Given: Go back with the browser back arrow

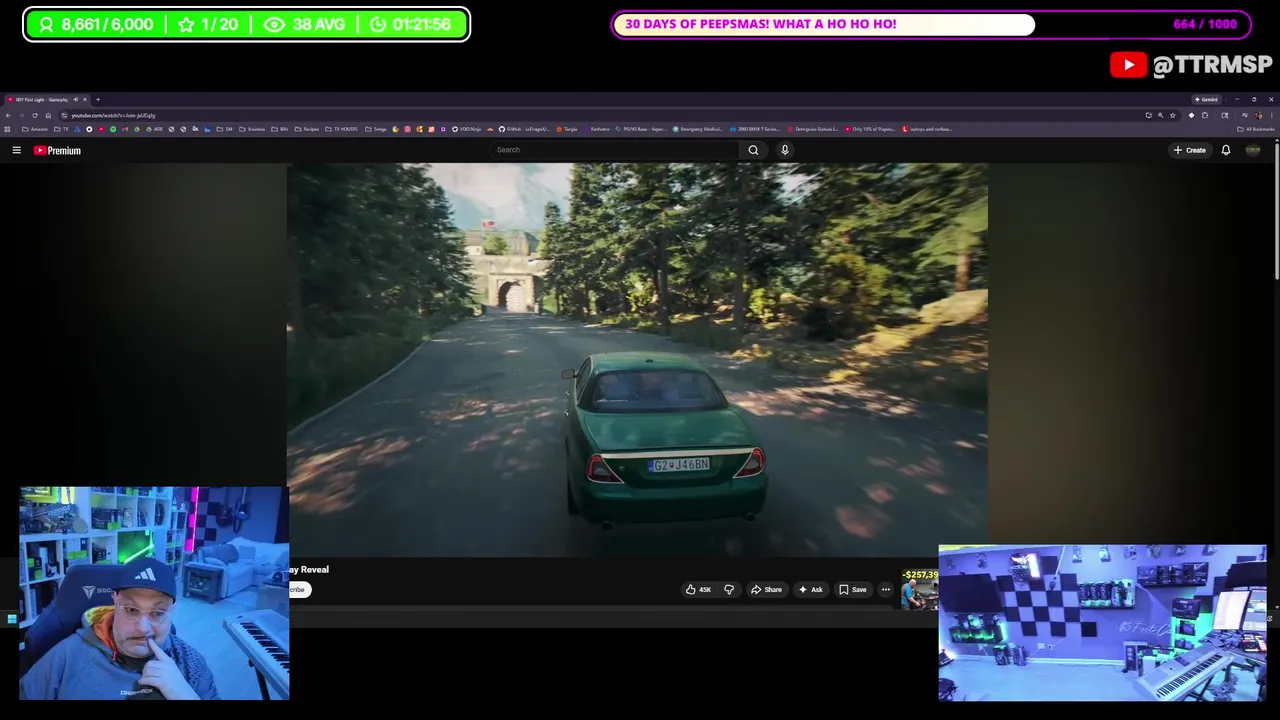Looking at the screenshot, I should (8, 115).
